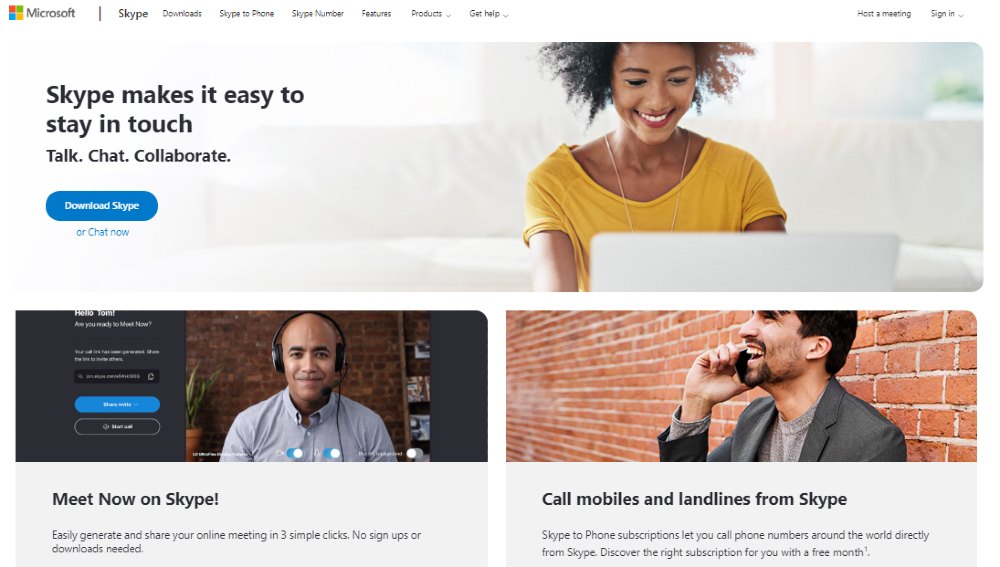Click the copy link icon beside join.skype.com

(x=151, y=376)
